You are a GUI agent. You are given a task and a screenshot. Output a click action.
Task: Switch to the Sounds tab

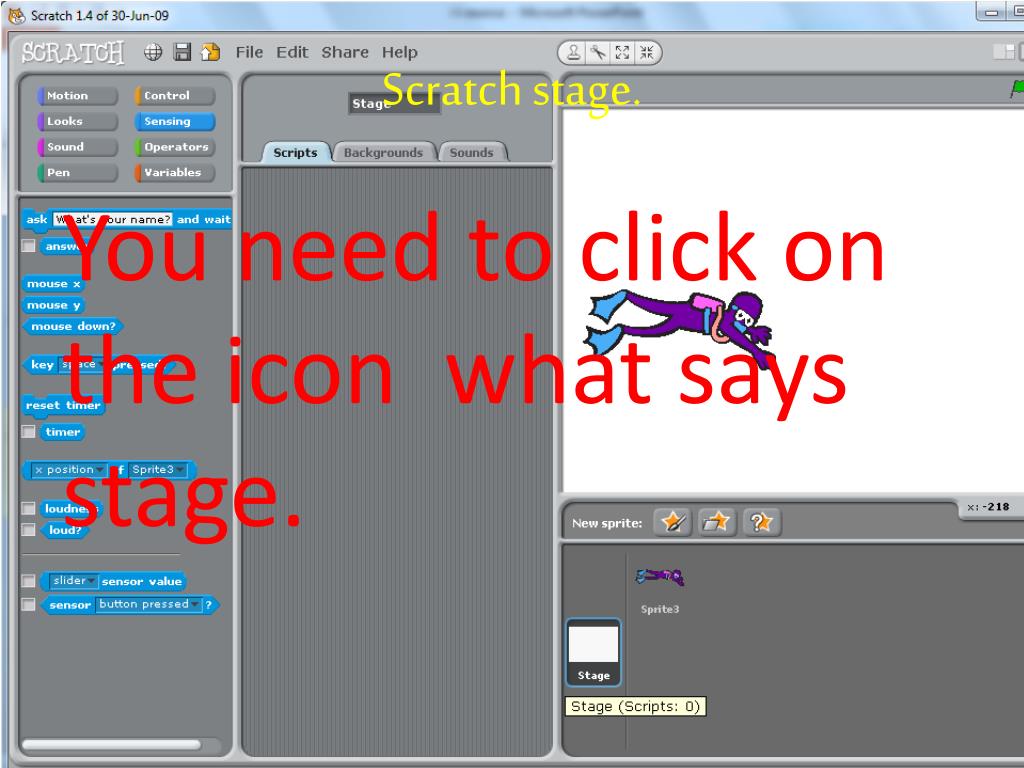point(472,152)
